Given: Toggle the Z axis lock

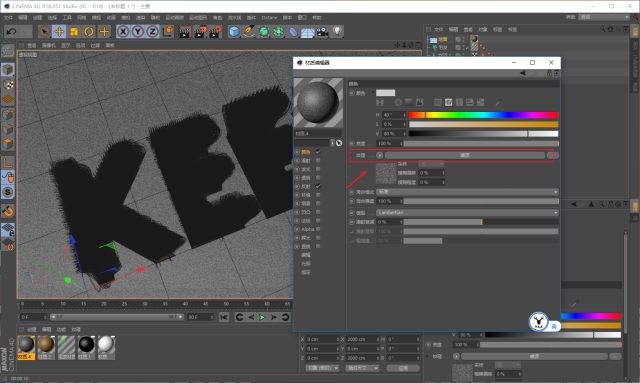Looking at the screenshot, I should [x=153, y=31].
